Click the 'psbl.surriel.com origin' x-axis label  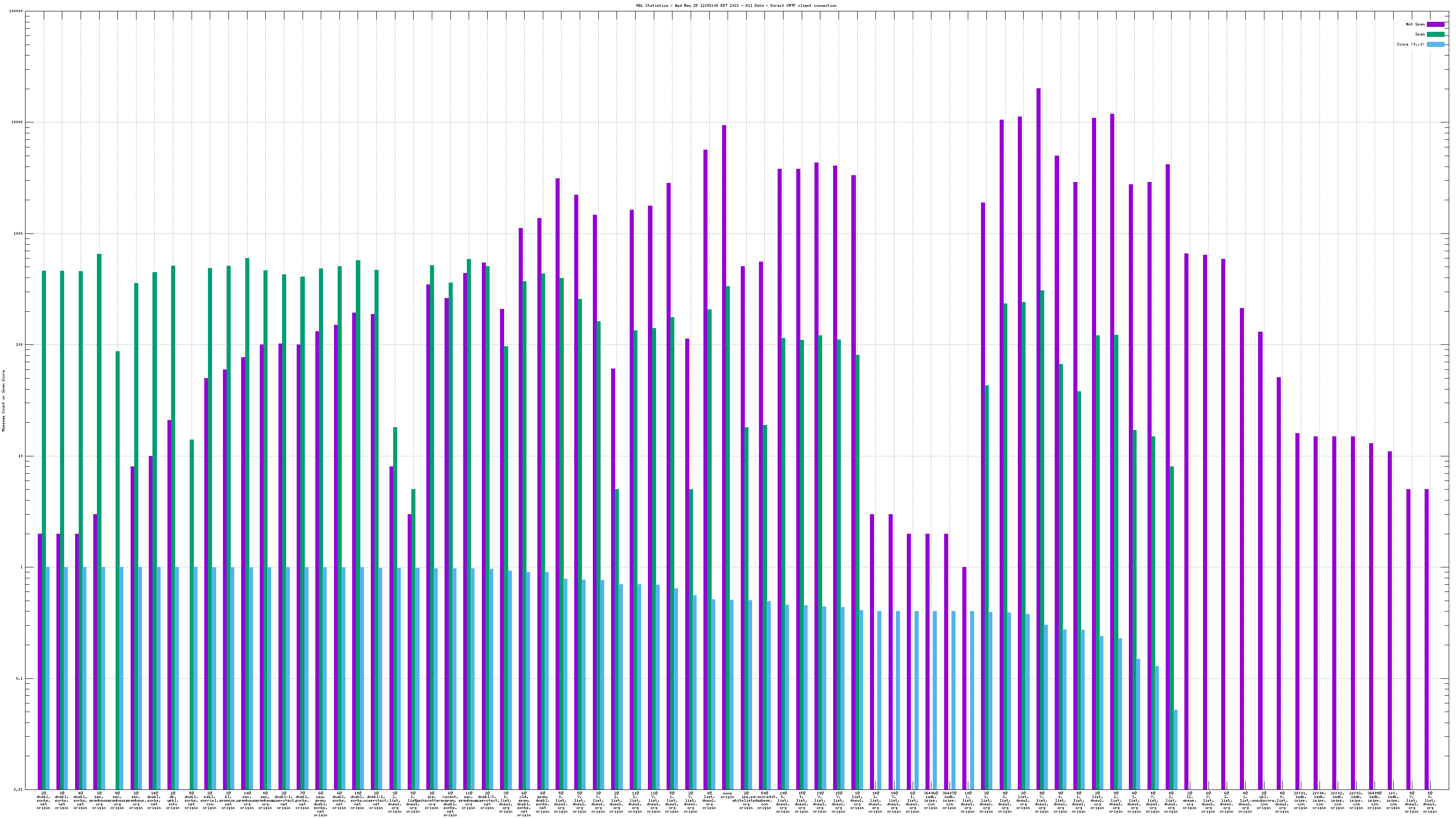coord(210,800)
